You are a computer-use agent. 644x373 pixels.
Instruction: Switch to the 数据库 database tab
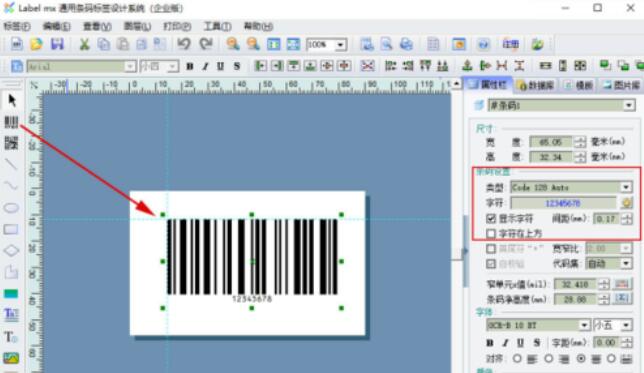(x=536, y=85)
